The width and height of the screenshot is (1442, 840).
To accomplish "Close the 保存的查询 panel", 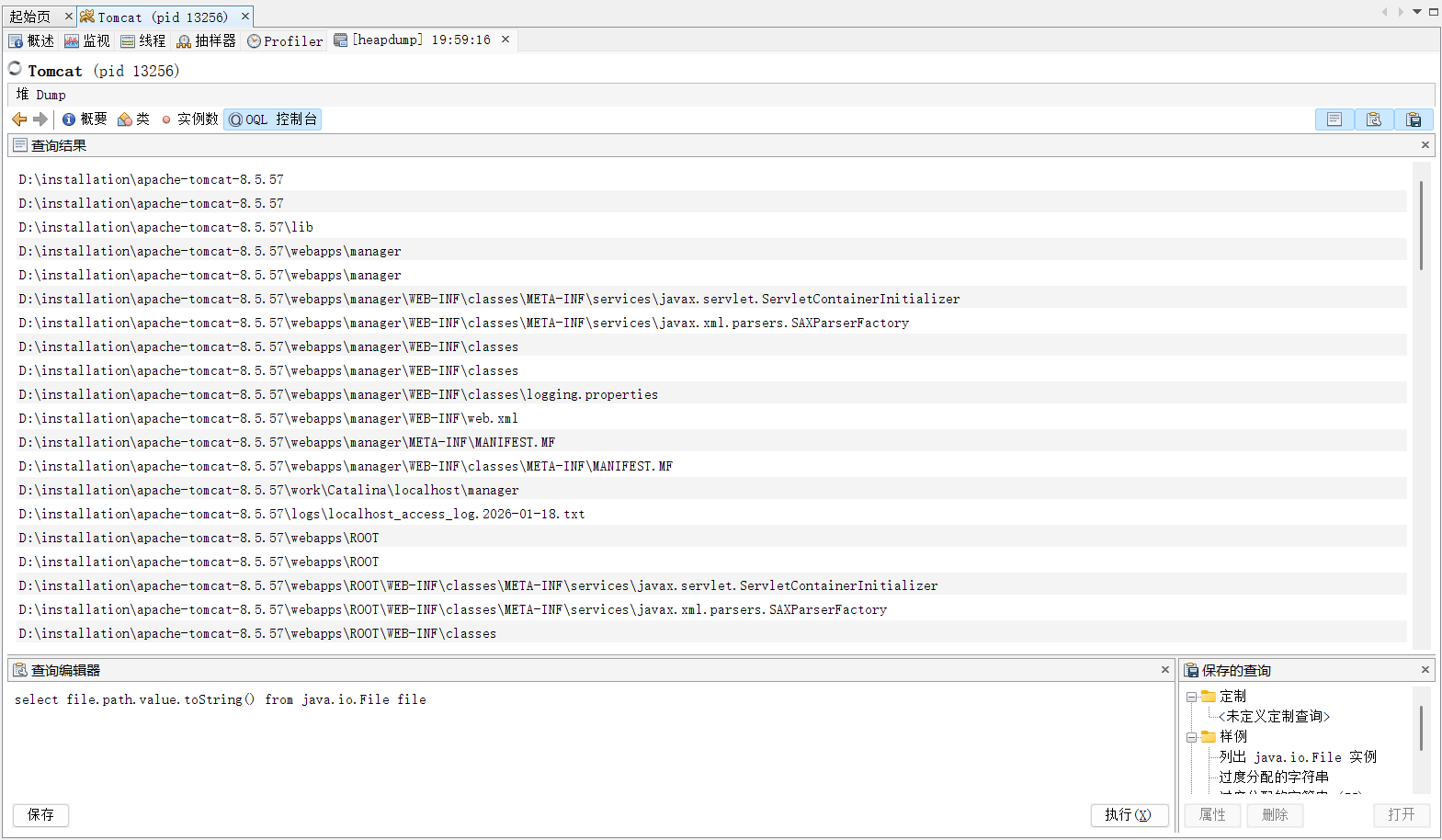I will [x=1425, y=670].
